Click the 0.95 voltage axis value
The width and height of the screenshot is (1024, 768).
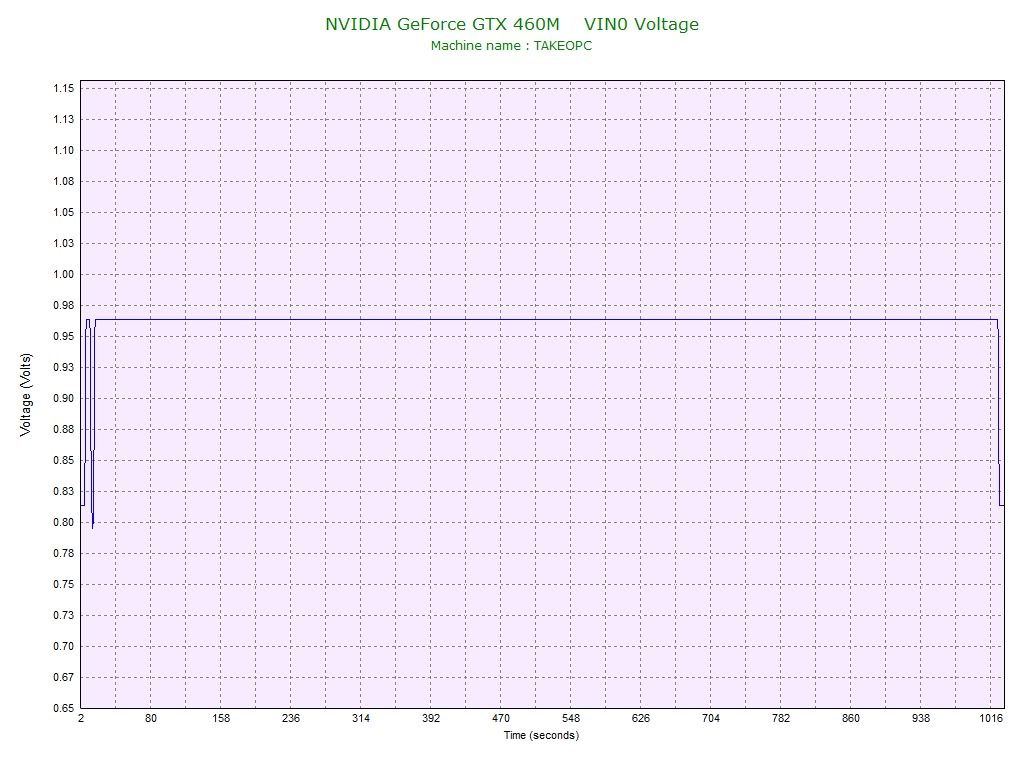click(x=63, y=336)
